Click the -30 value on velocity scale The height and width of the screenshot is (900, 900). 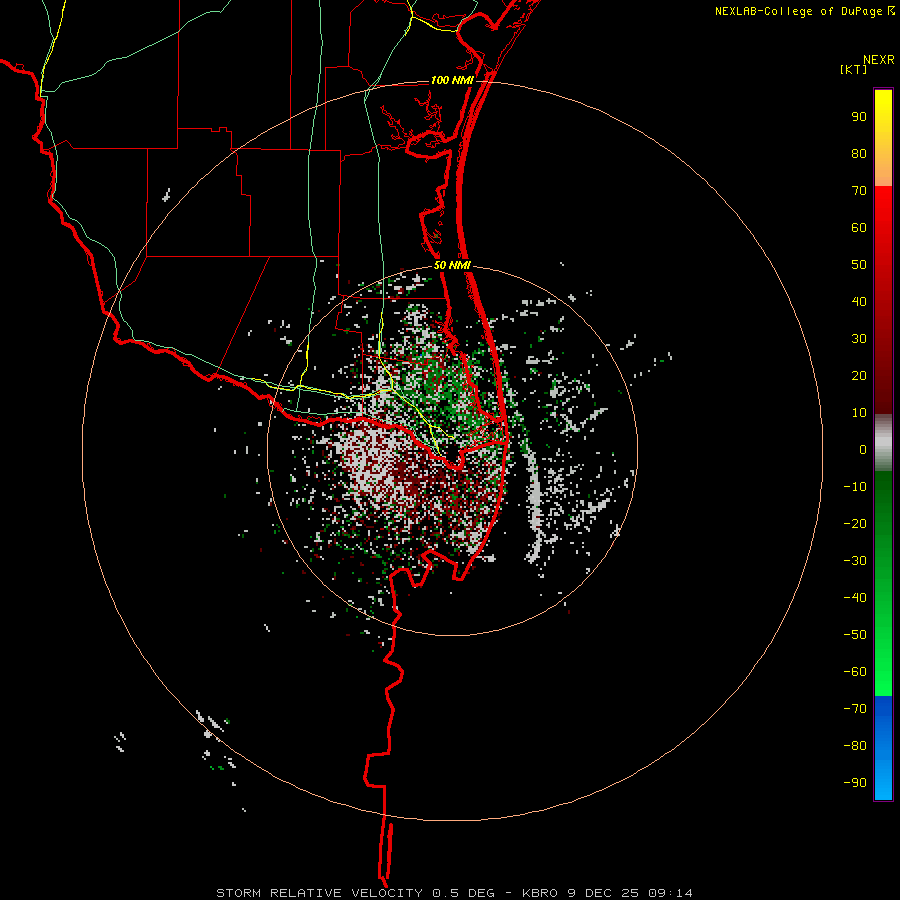coord(855,561)
